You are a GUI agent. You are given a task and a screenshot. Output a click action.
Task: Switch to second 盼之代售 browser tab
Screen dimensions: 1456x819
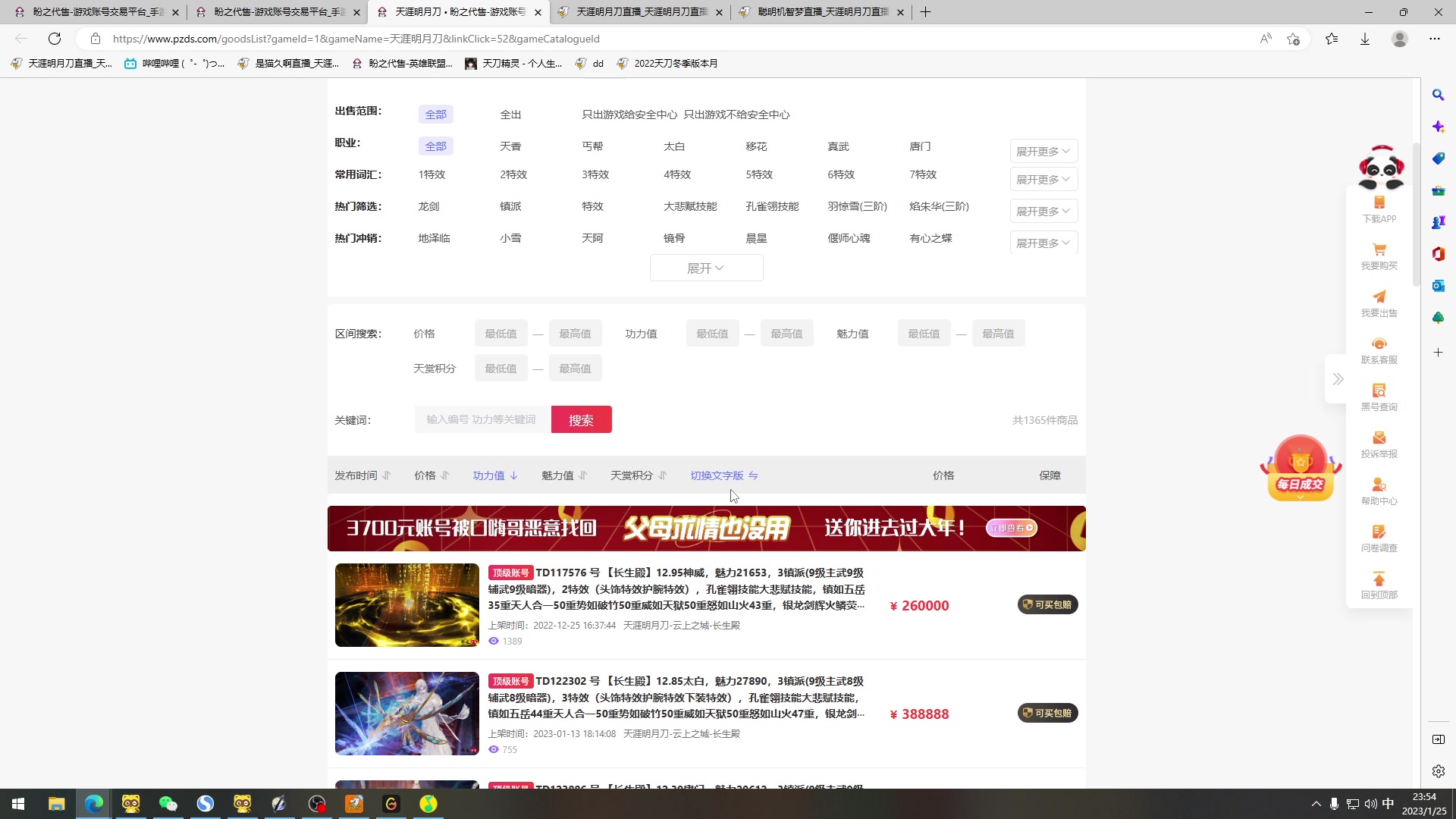point(276,12)
